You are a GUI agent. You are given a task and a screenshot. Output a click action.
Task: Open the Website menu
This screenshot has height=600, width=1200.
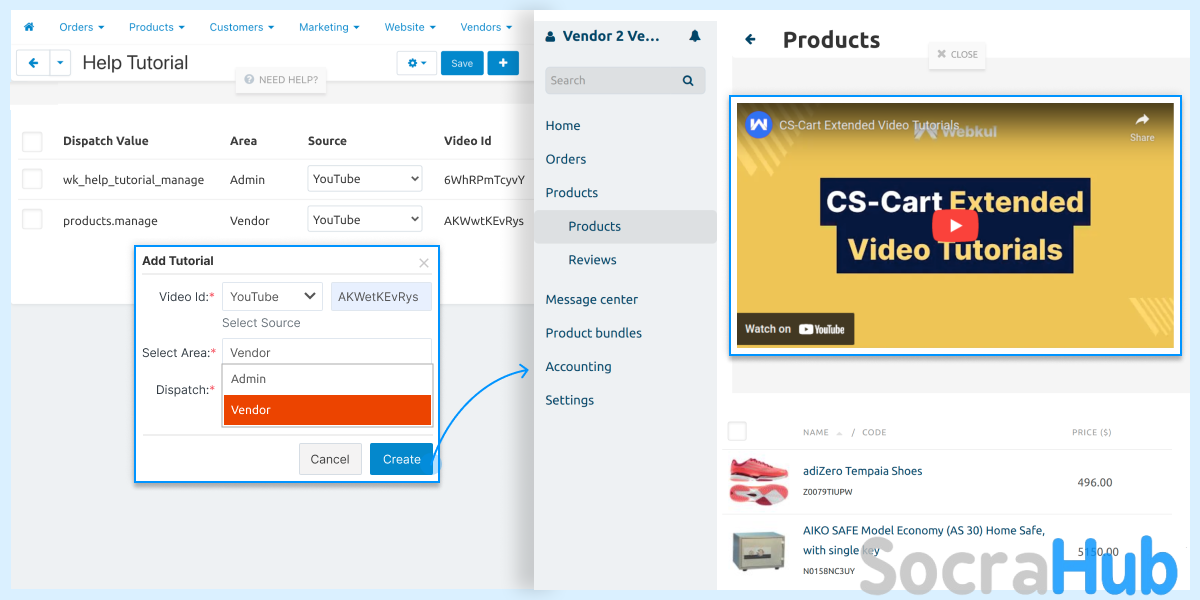coord(410,27)
